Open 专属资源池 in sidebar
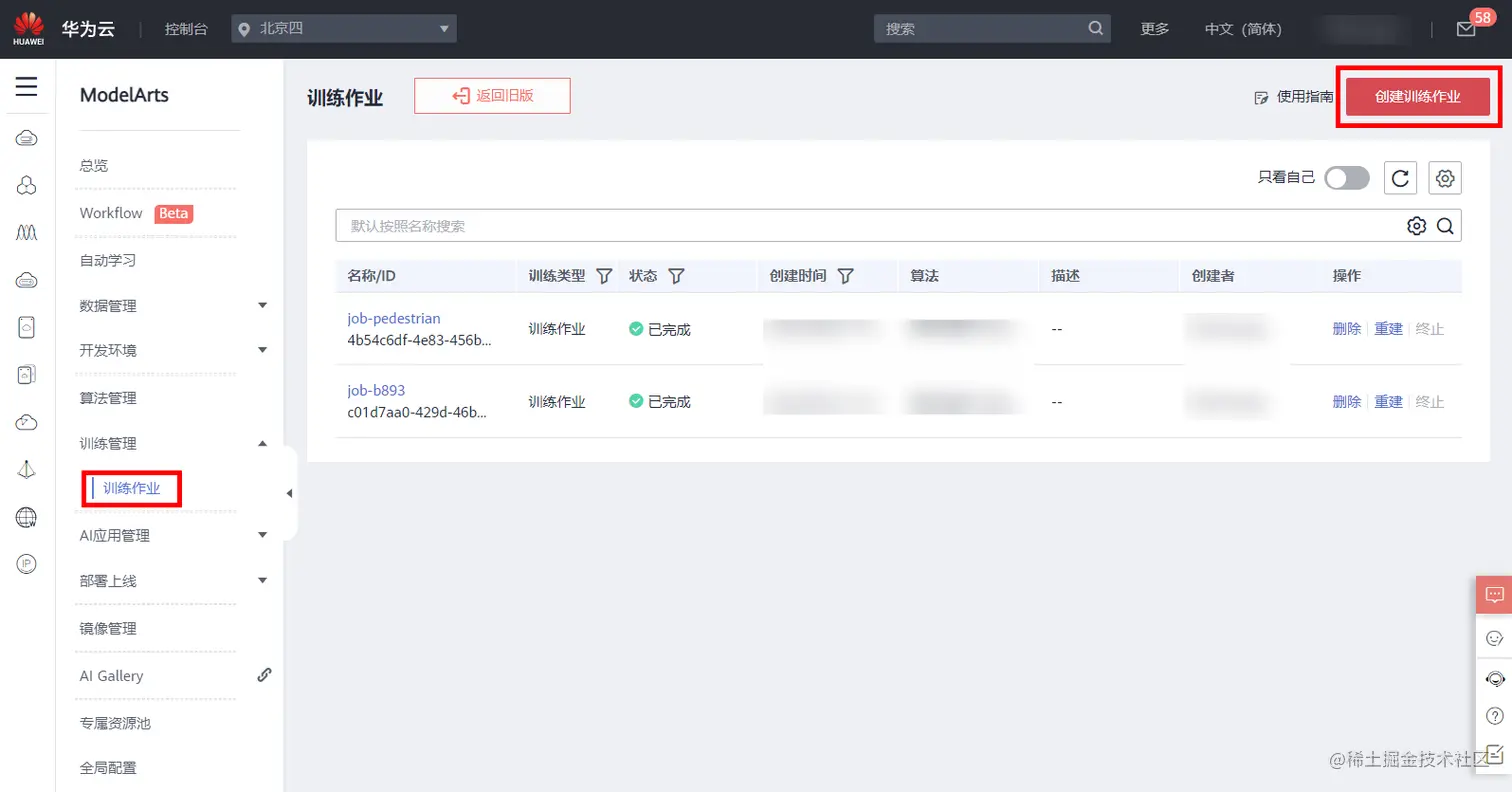This screenshot has width=1512, height=792. [115, 722]
